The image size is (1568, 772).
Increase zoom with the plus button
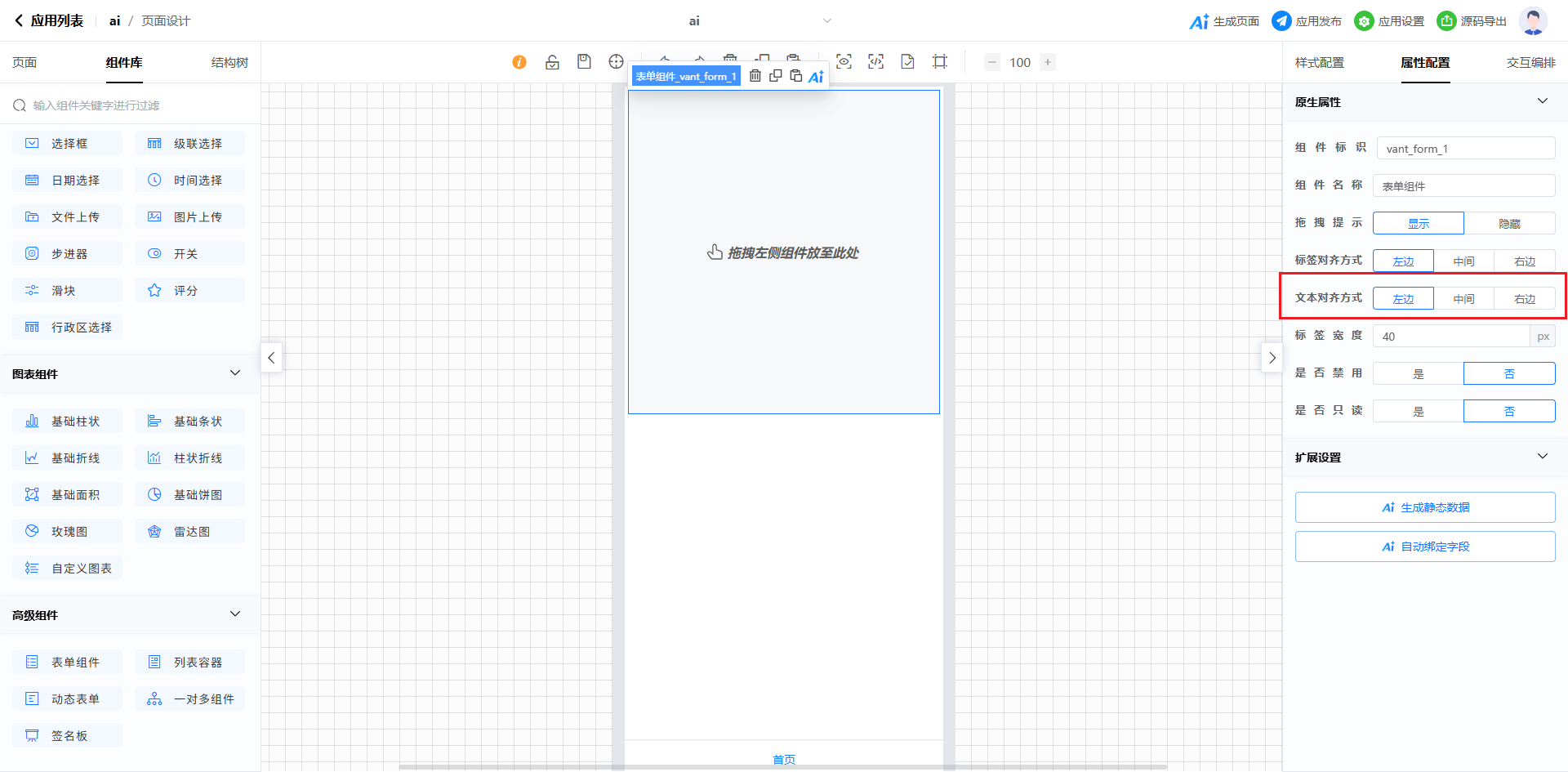pos(1048,62)
